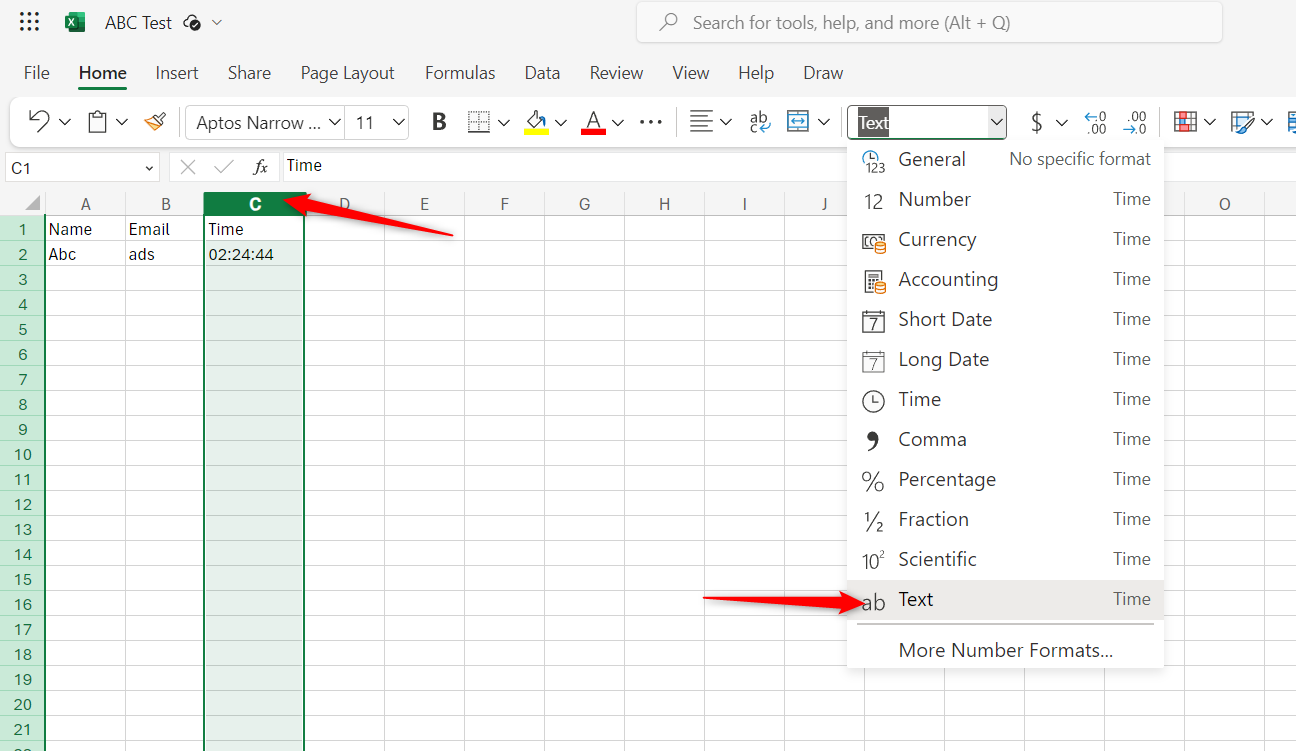Viewport: 1296px width, 751px height.
Task: Apply the yellow fill color
Action: pyautogui.click(x=537, y=122)
